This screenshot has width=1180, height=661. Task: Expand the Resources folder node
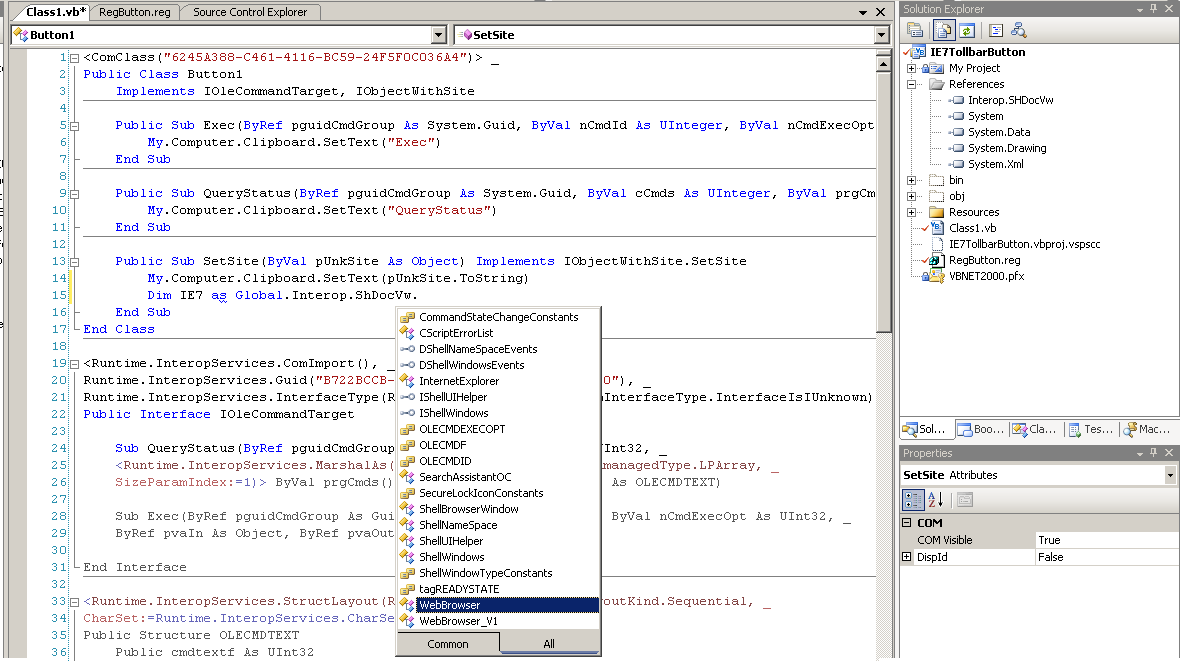[911, 212]
